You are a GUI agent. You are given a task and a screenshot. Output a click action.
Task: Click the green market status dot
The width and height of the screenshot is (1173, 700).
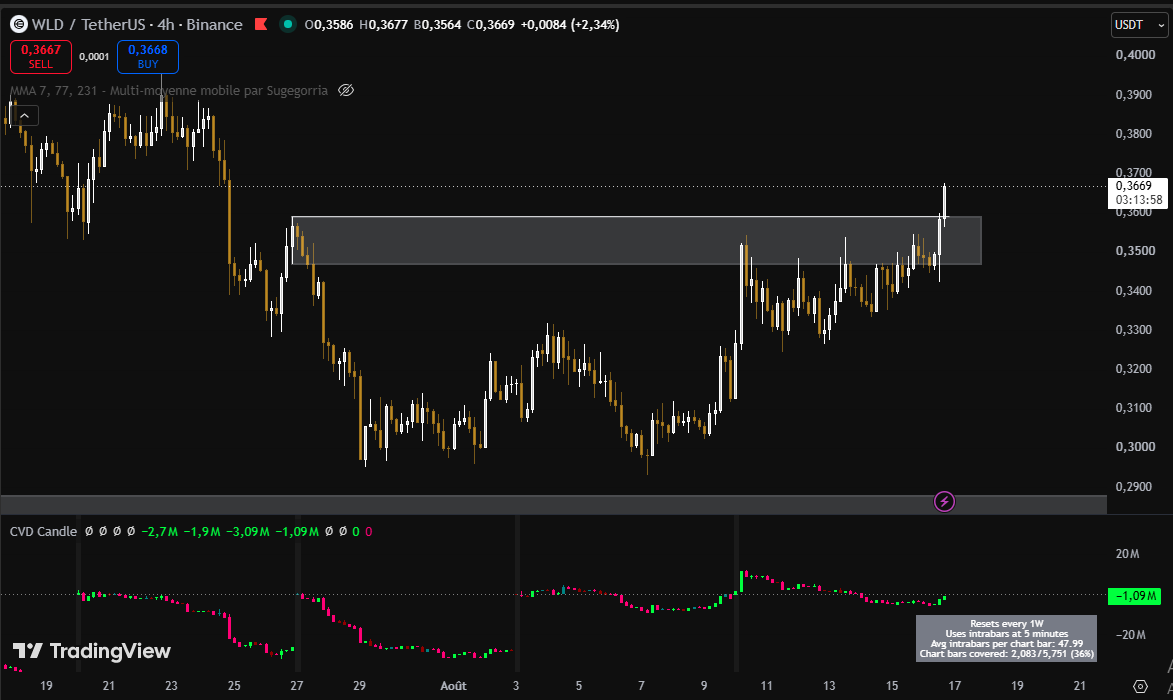click(287, 24)
